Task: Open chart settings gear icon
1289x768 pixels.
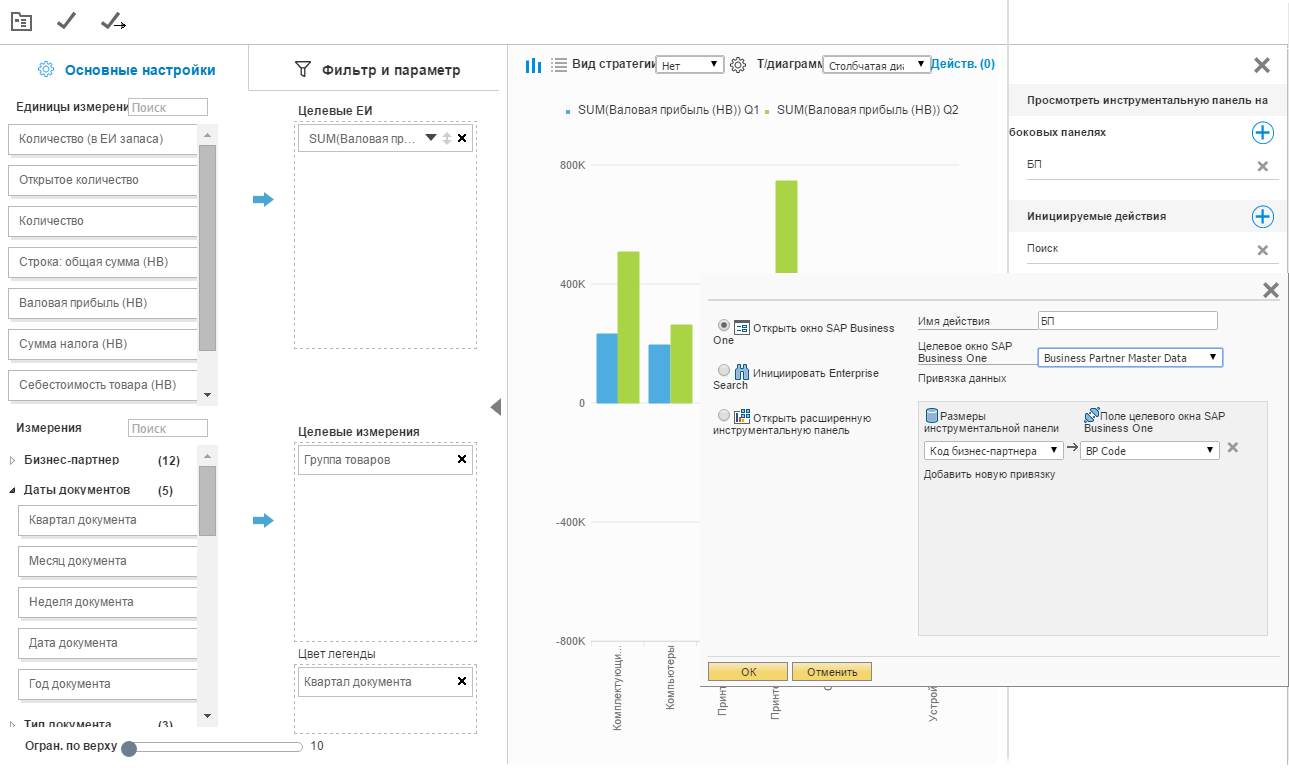Action: pos(738,65)
